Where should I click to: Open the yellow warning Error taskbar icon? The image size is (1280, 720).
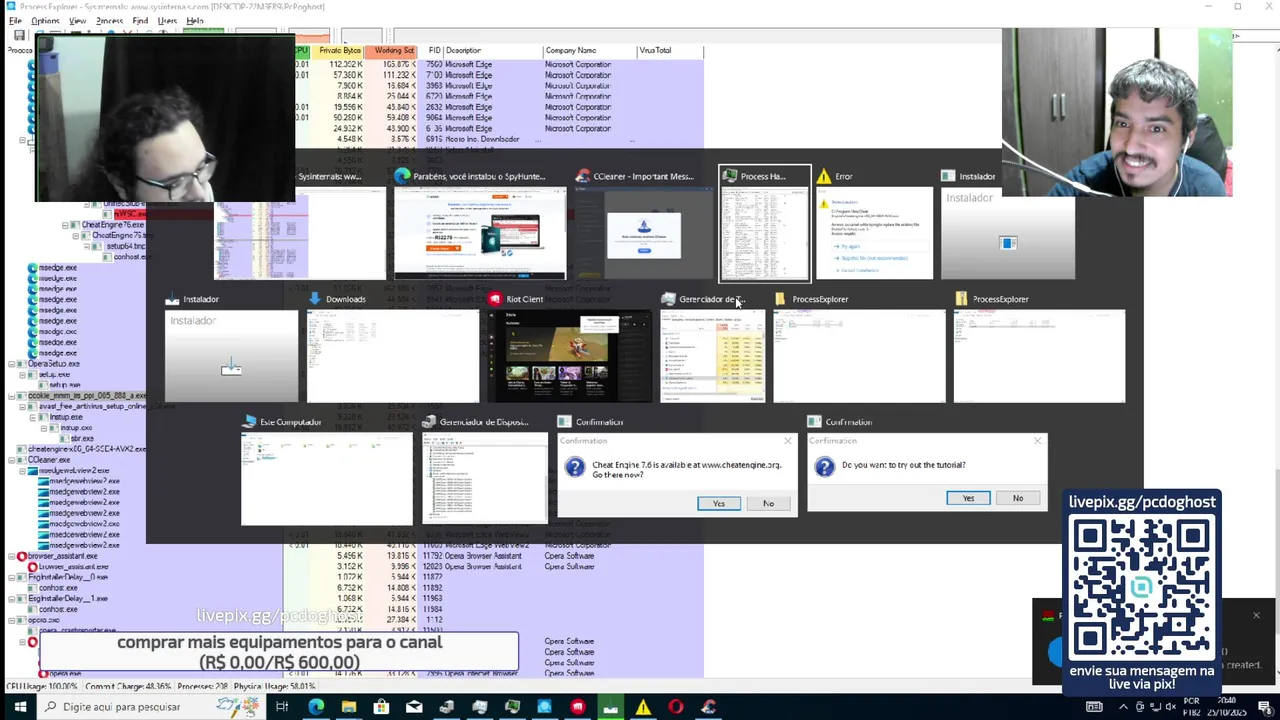(x=643, y=707)
